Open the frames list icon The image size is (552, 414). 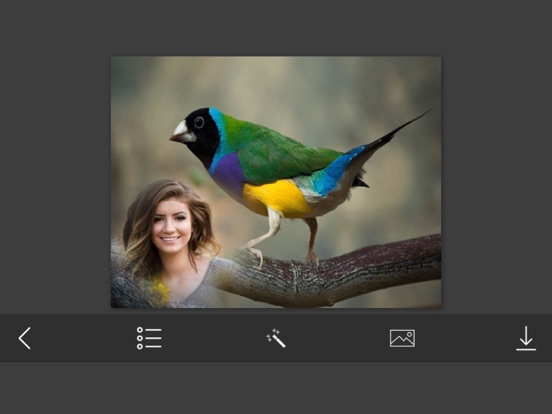(x=149, y=338)
